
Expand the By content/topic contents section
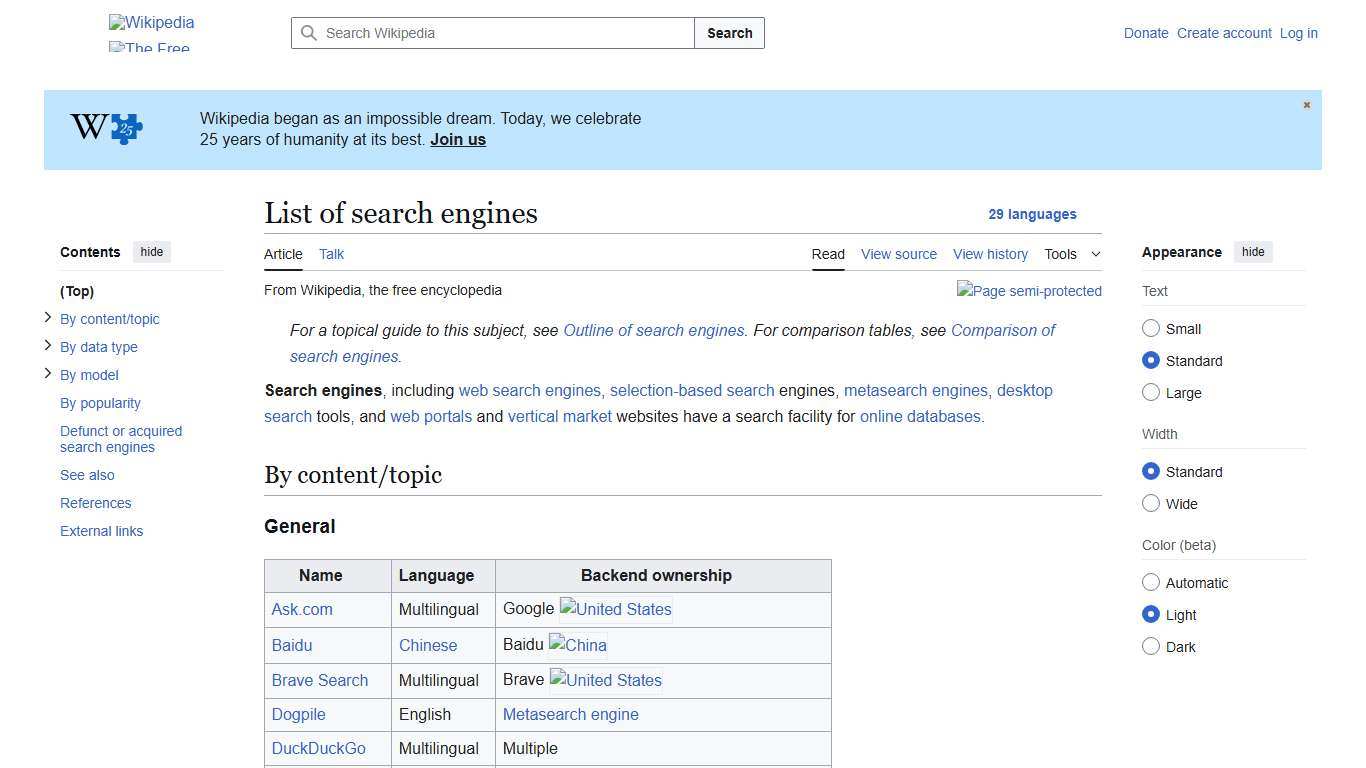47,317
